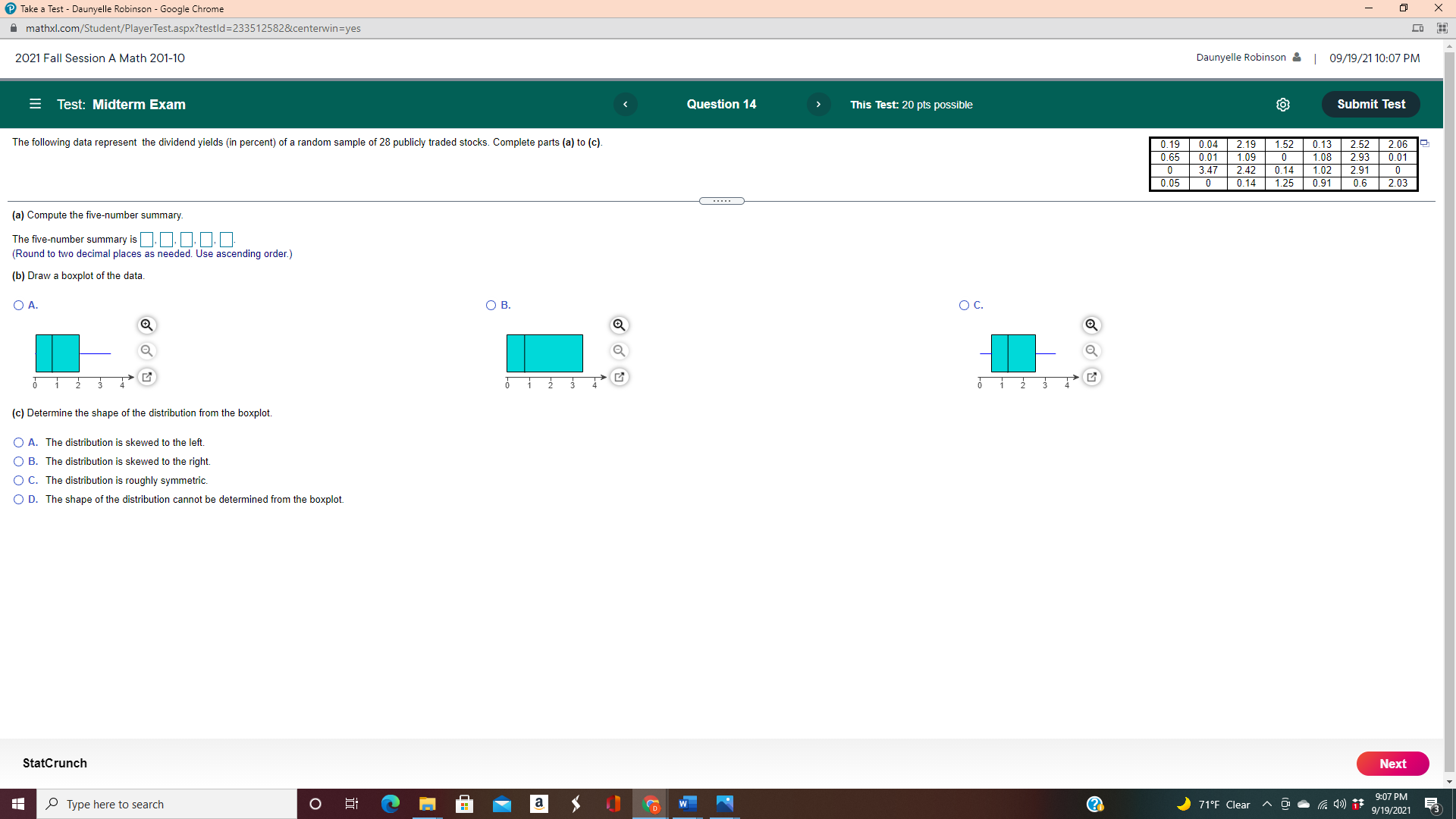Click the print icon next to the data table
The width and height of the screenshot is (1456, 819).
[x=1425, y=143]
